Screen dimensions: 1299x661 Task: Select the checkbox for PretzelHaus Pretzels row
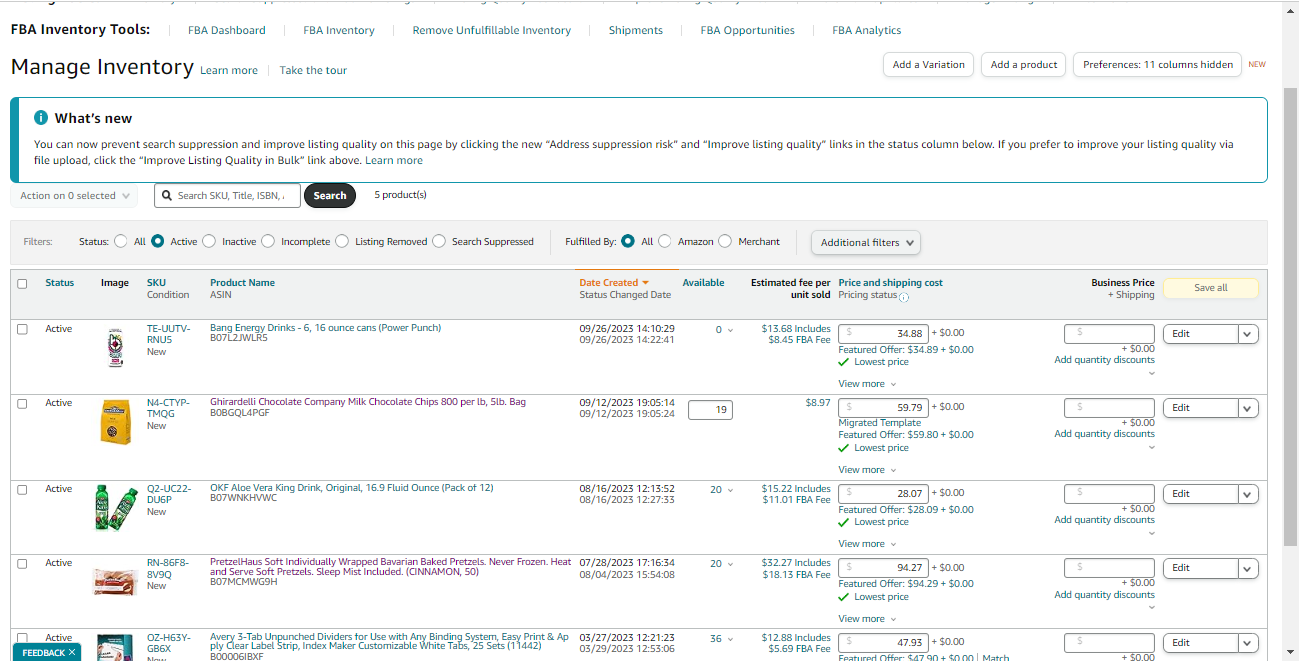22,563
